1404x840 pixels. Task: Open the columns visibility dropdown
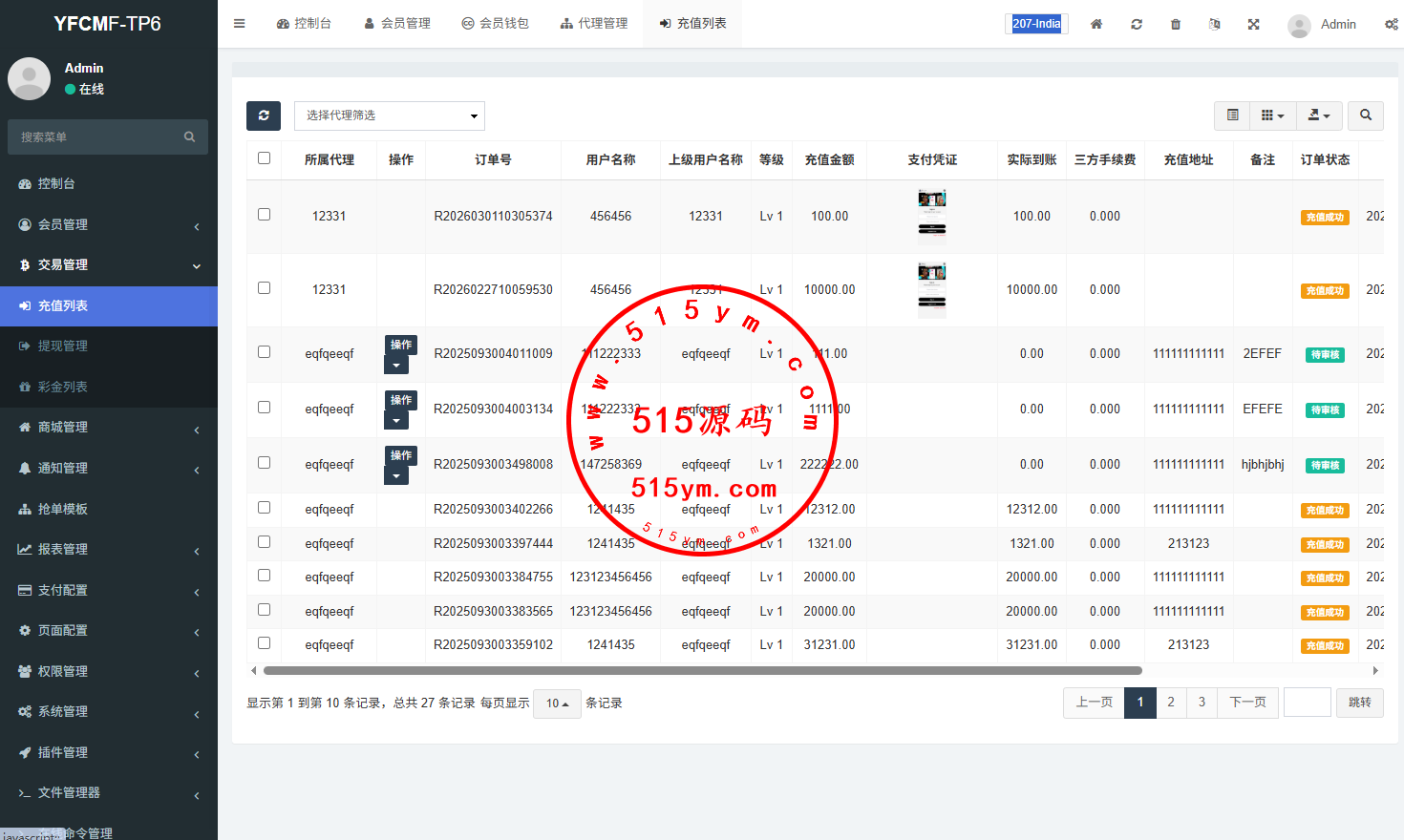[1272, 115]
